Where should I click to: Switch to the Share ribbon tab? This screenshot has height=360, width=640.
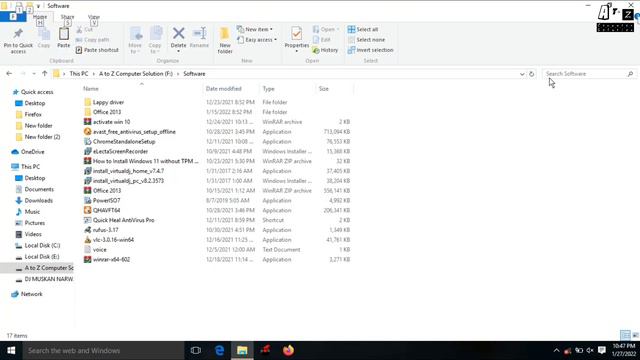point(67,17)
